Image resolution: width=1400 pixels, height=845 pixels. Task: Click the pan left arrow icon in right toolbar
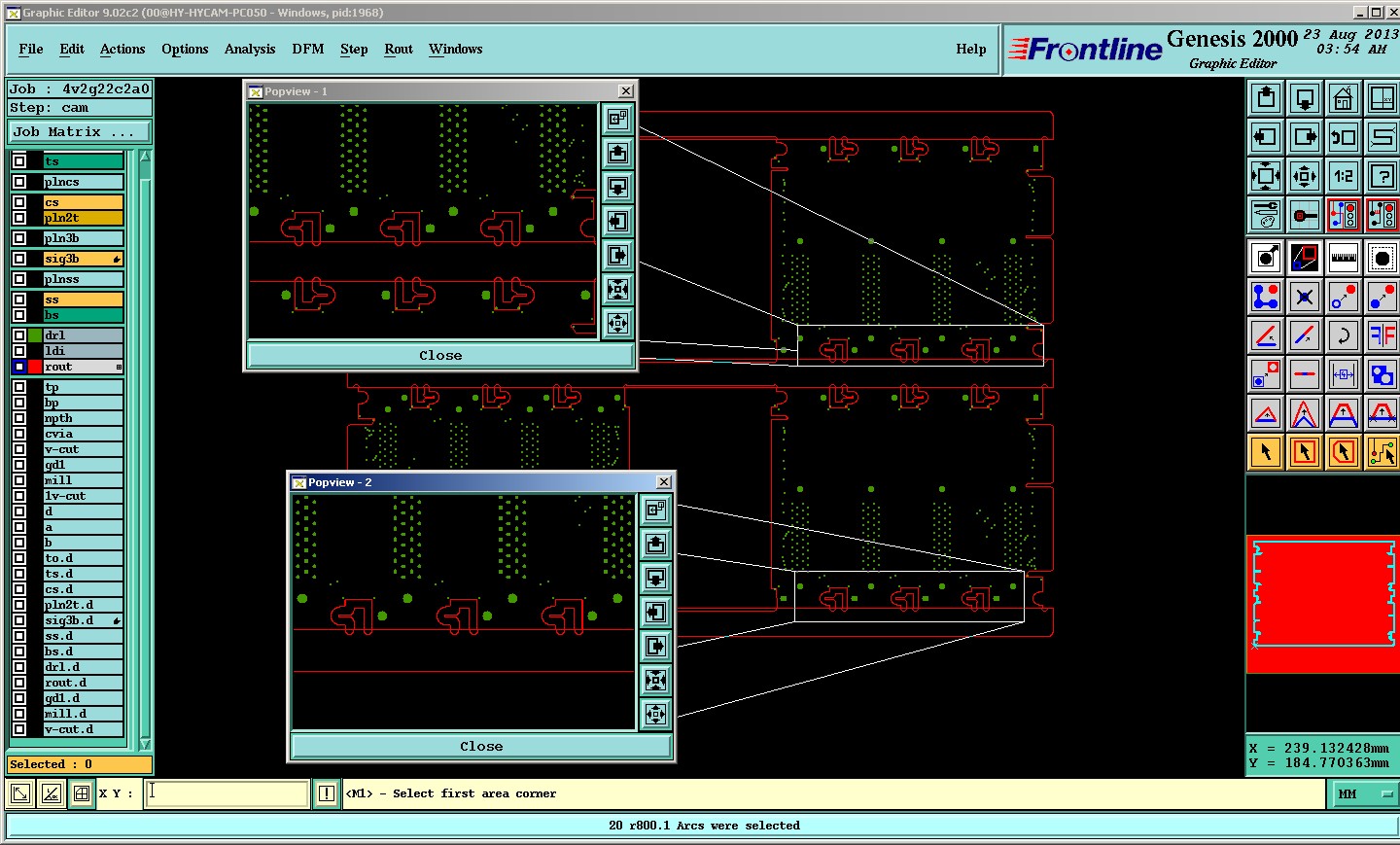click(x=1266, y=137)
